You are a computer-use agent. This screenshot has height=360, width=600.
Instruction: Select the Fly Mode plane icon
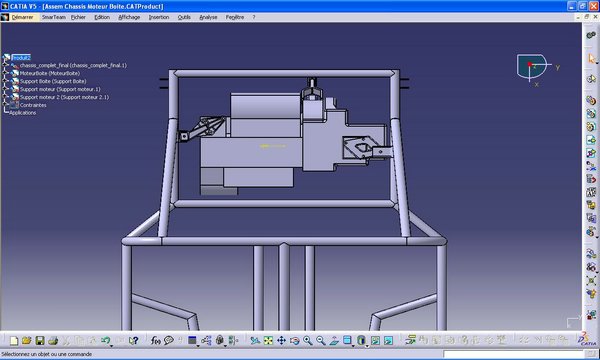255,340
